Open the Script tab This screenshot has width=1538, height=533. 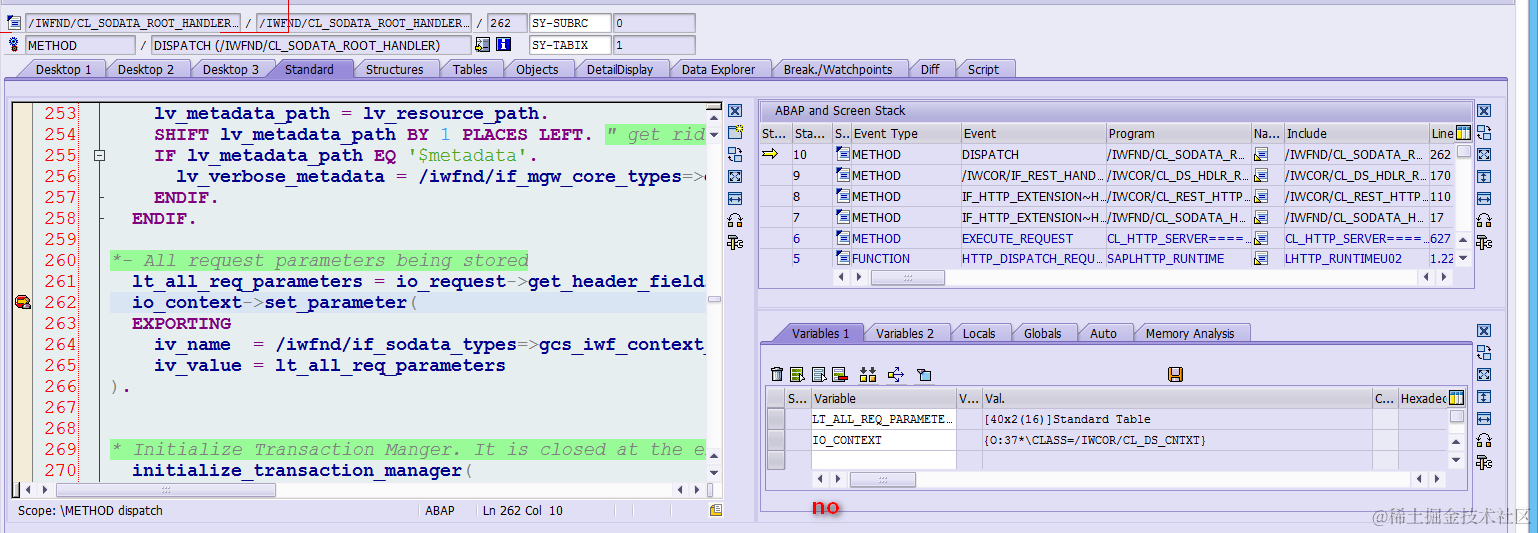983,69
